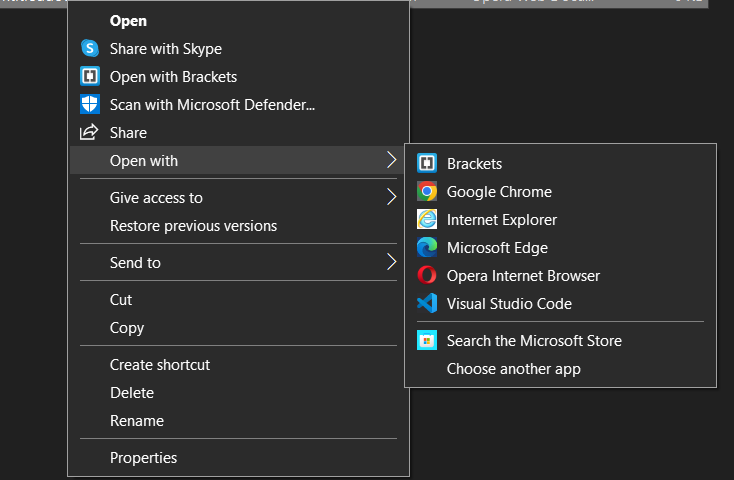The image size is (734, 480).
Task: Click the Skype icon in context menu
Action: pyautogui.click(x=90, y=49)
